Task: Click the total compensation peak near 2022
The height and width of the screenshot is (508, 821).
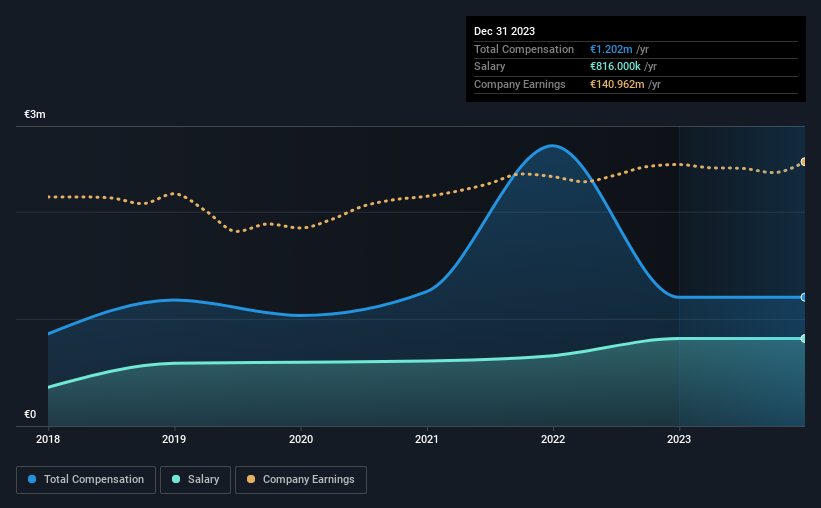Action: point(552,146)
